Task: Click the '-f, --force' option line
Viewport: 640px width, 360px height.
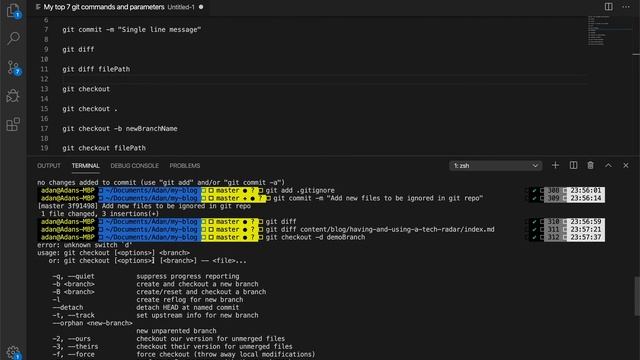Action: pos(184,354)
